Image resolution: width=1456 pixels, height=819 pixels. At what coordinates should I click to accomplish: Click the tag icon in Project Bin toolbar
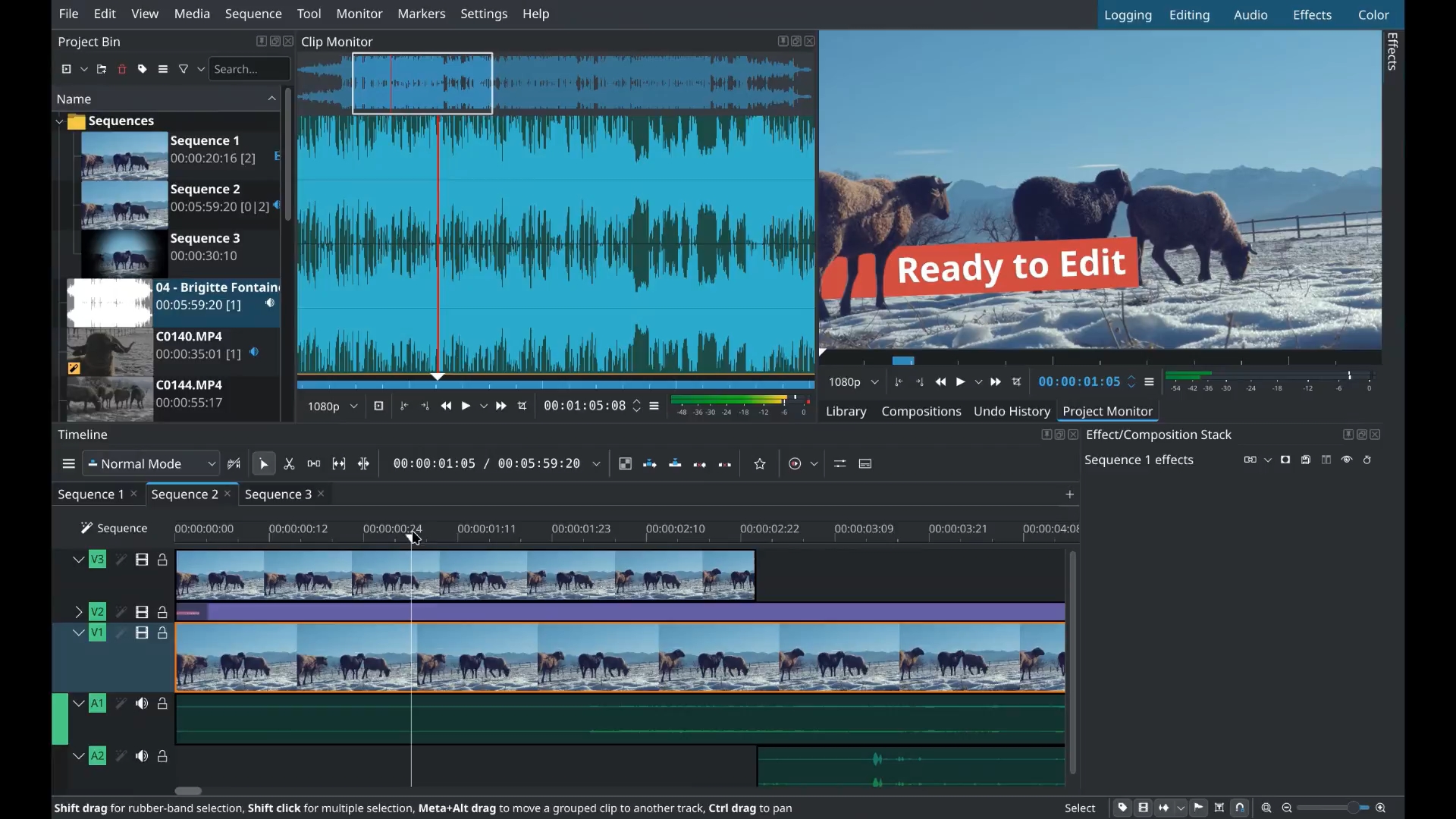point(142,69)
